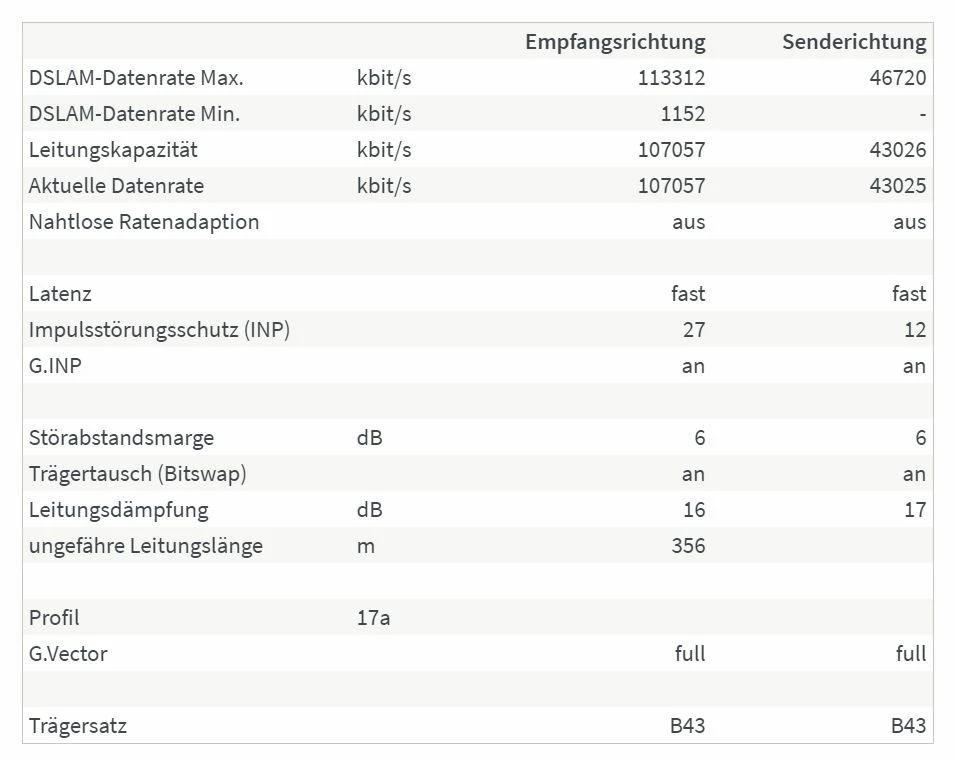Click the Empfangsrichtung column header
Image resolution: width=955 pixels, height=760 pixels.
pos(615,41)
